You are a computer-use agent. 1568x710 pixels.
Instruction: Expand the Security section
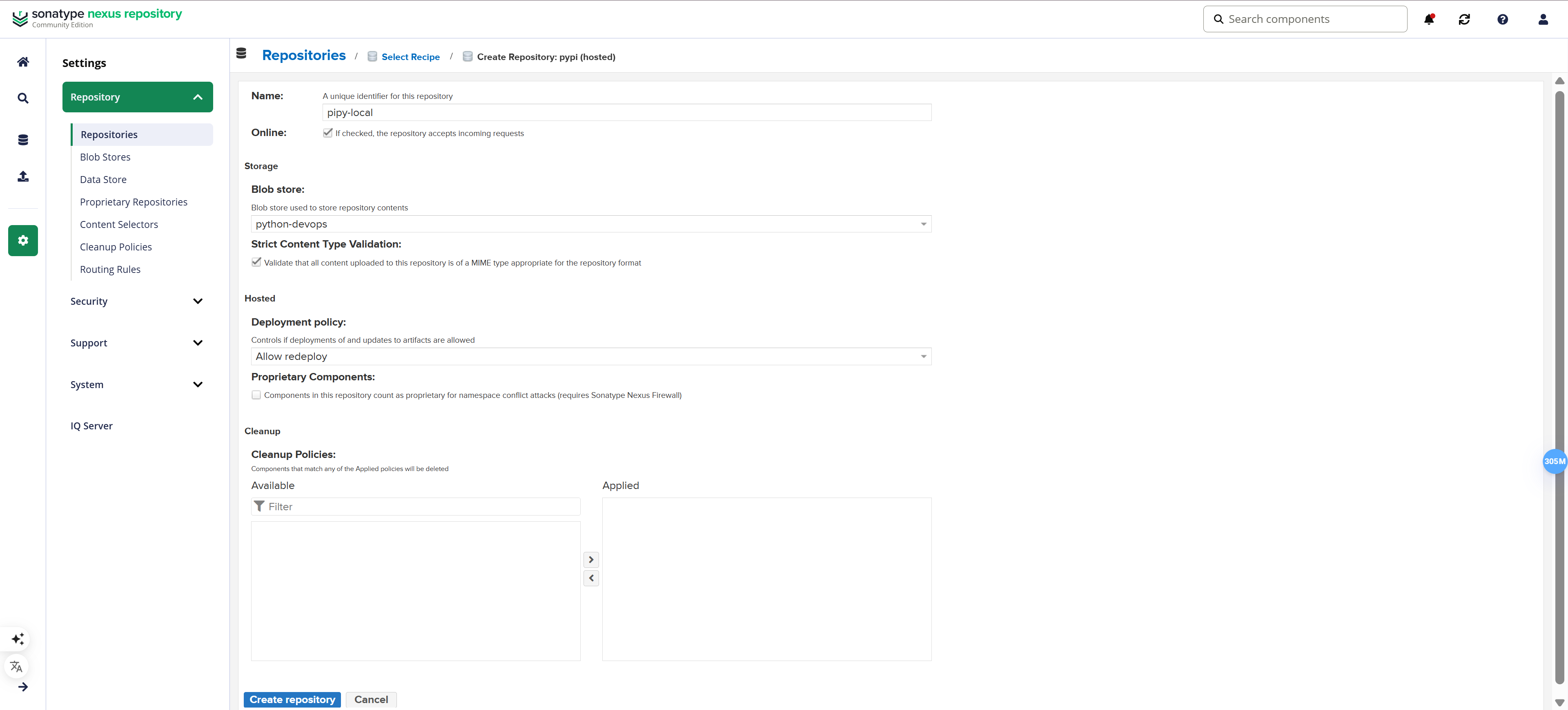[x=138, y=301]
